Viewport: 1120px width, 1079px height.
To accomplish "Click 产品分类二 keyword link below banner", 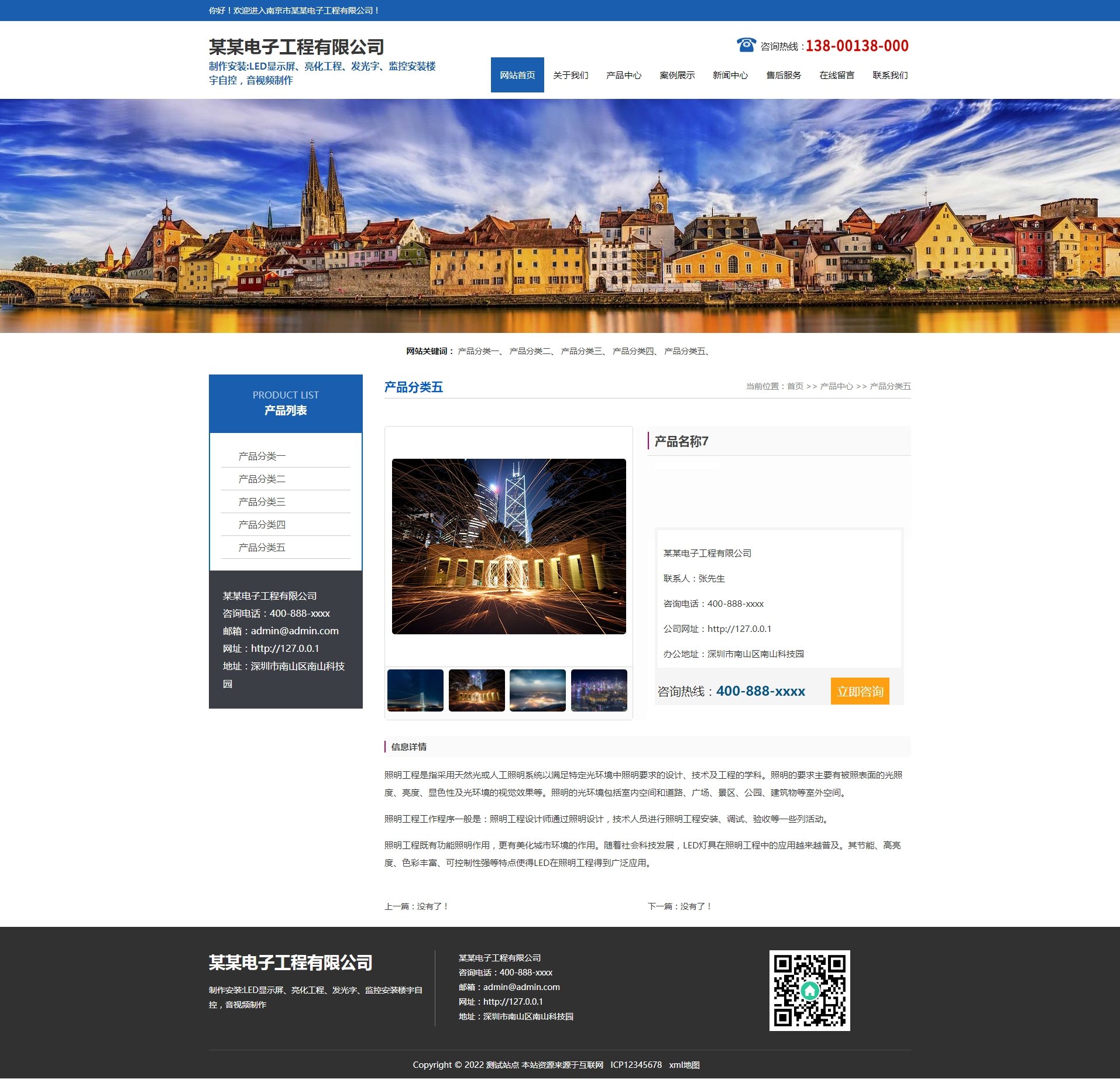I will coord(530,351).
